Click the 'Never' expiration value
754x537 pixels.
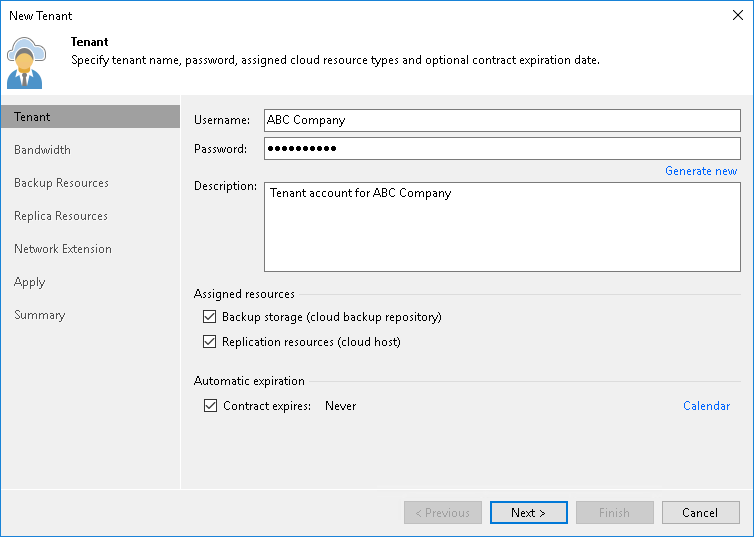coord(340,406)
